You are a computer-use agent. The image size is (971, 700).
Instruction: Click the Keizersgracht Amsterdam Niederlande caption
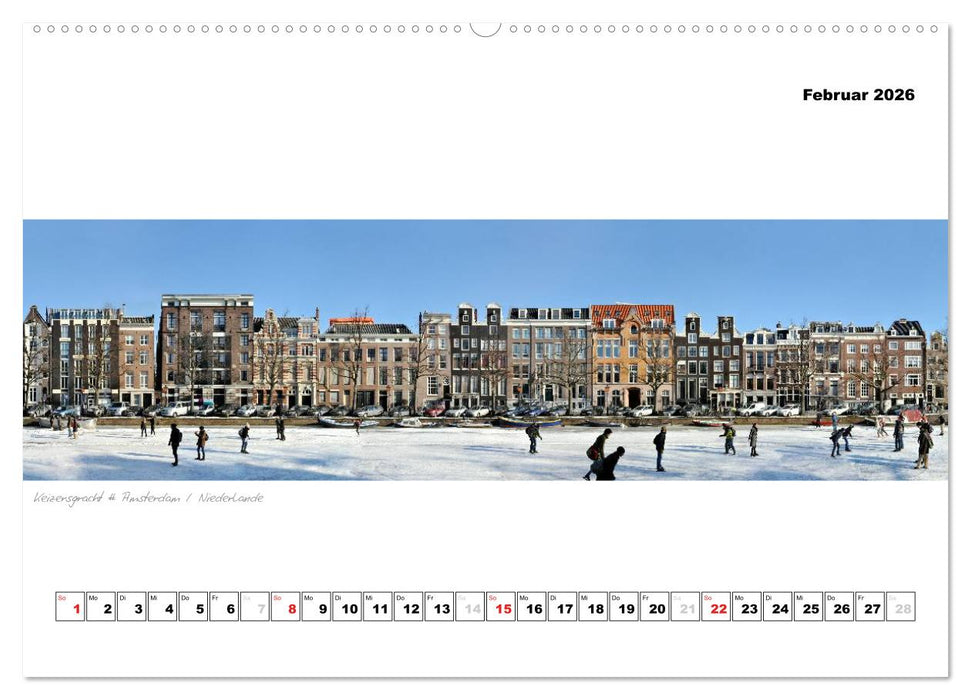[148, 496]
